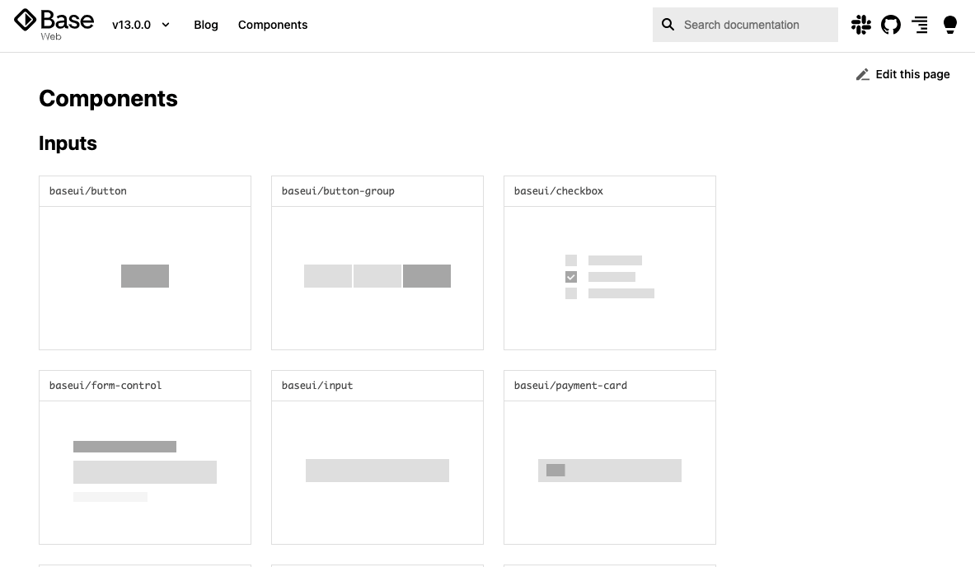Open the baseui/checkbox component preview
975x567 pixels.
(x=609, y=277)
